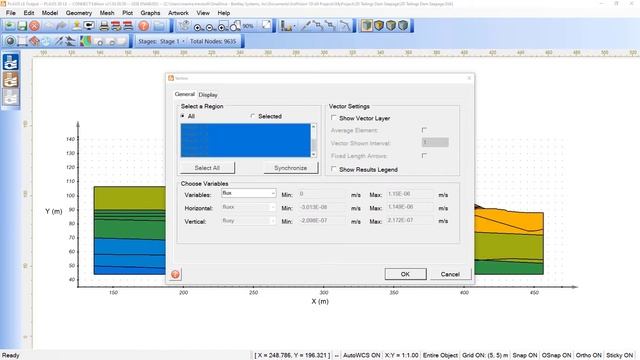Viewport: 640px width, 360px height.
Task: Click the flux Max value field
Action: point(410,194)
